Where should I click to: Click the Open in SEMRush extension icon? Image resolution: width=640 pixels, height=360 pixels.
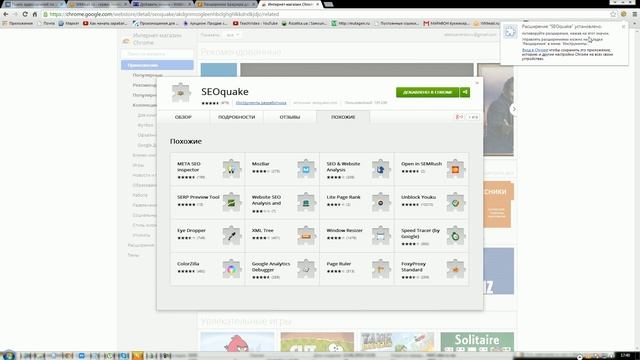(x=456, y=169)
